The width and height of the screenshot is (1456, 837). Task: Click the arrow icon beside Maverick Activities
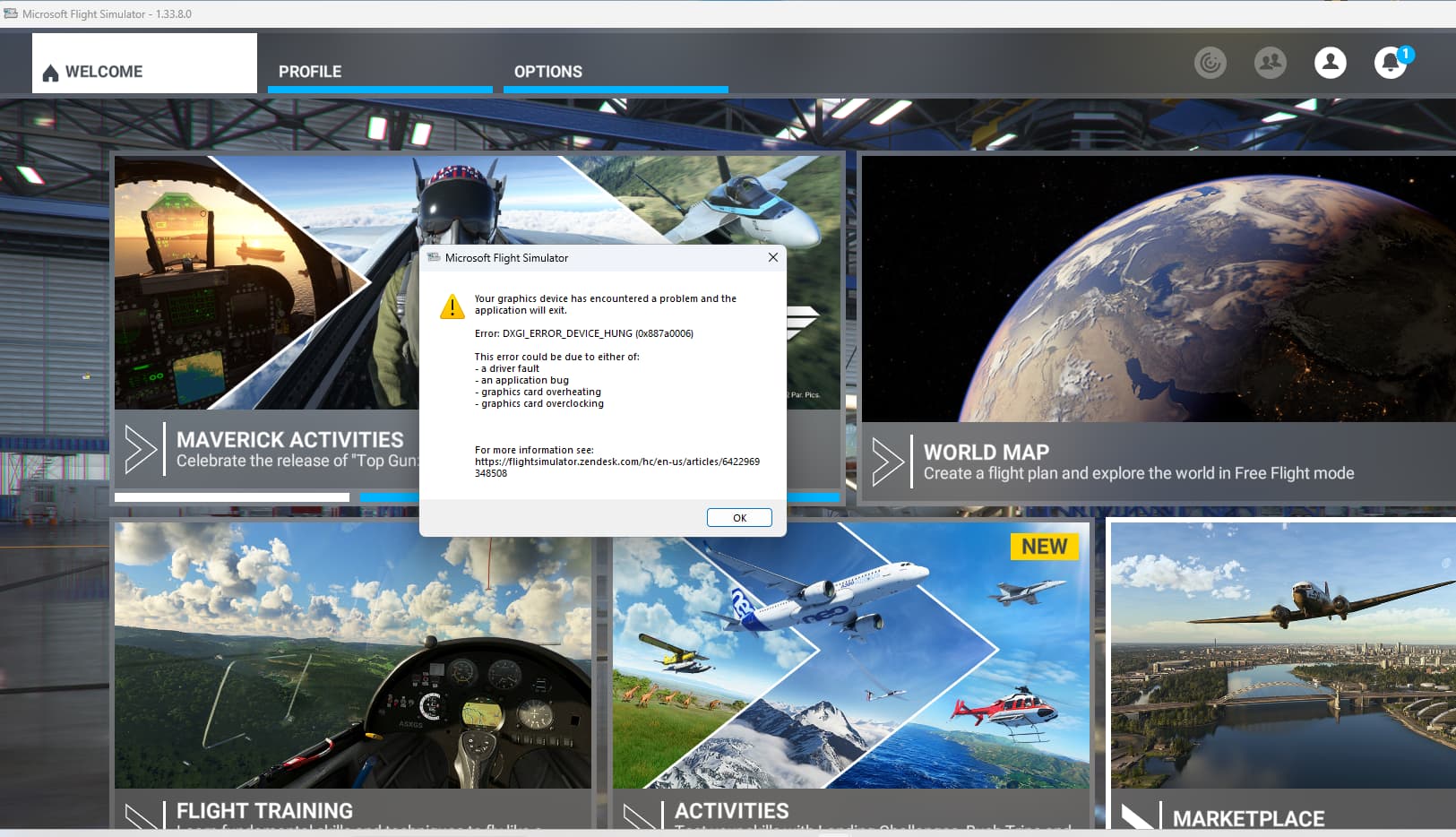[x=141, y=448]
